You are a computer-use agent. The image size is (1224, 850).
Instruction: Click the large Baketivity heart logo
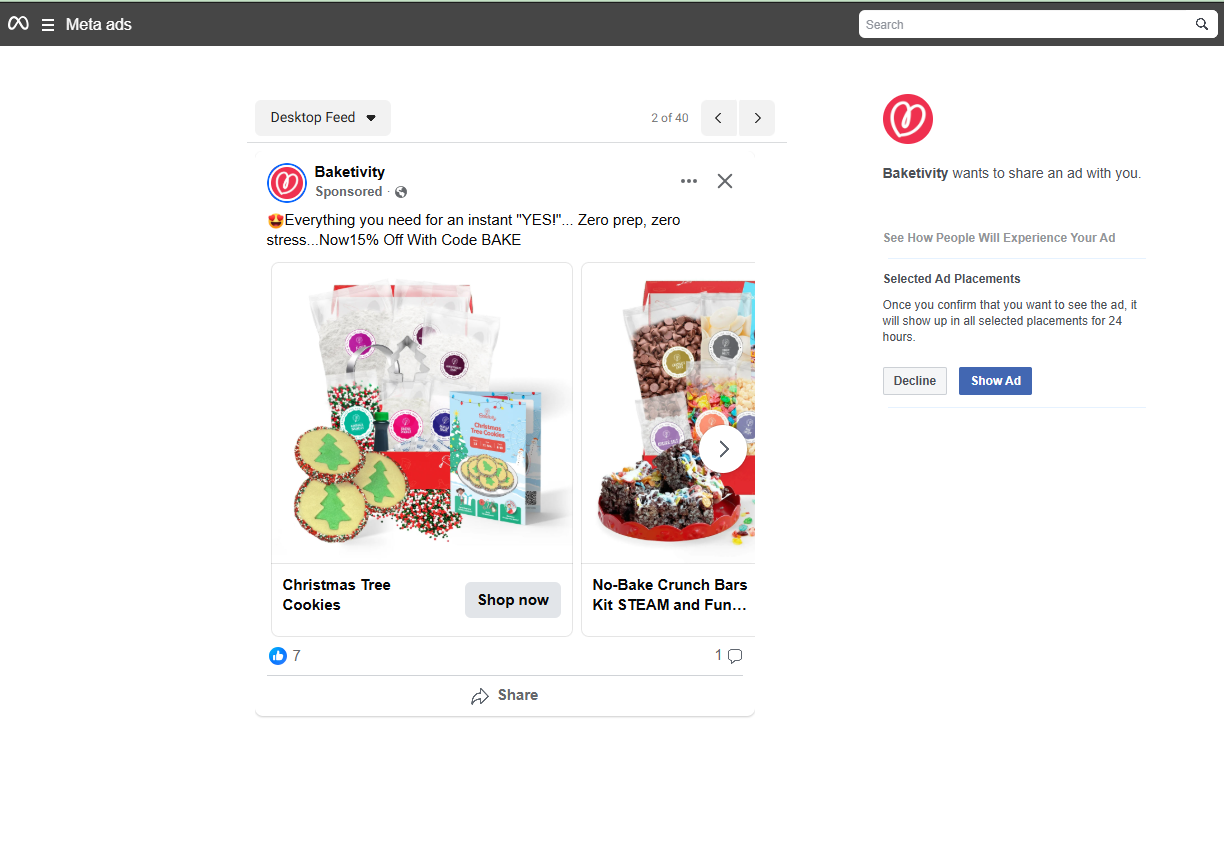tap(908, 119)
